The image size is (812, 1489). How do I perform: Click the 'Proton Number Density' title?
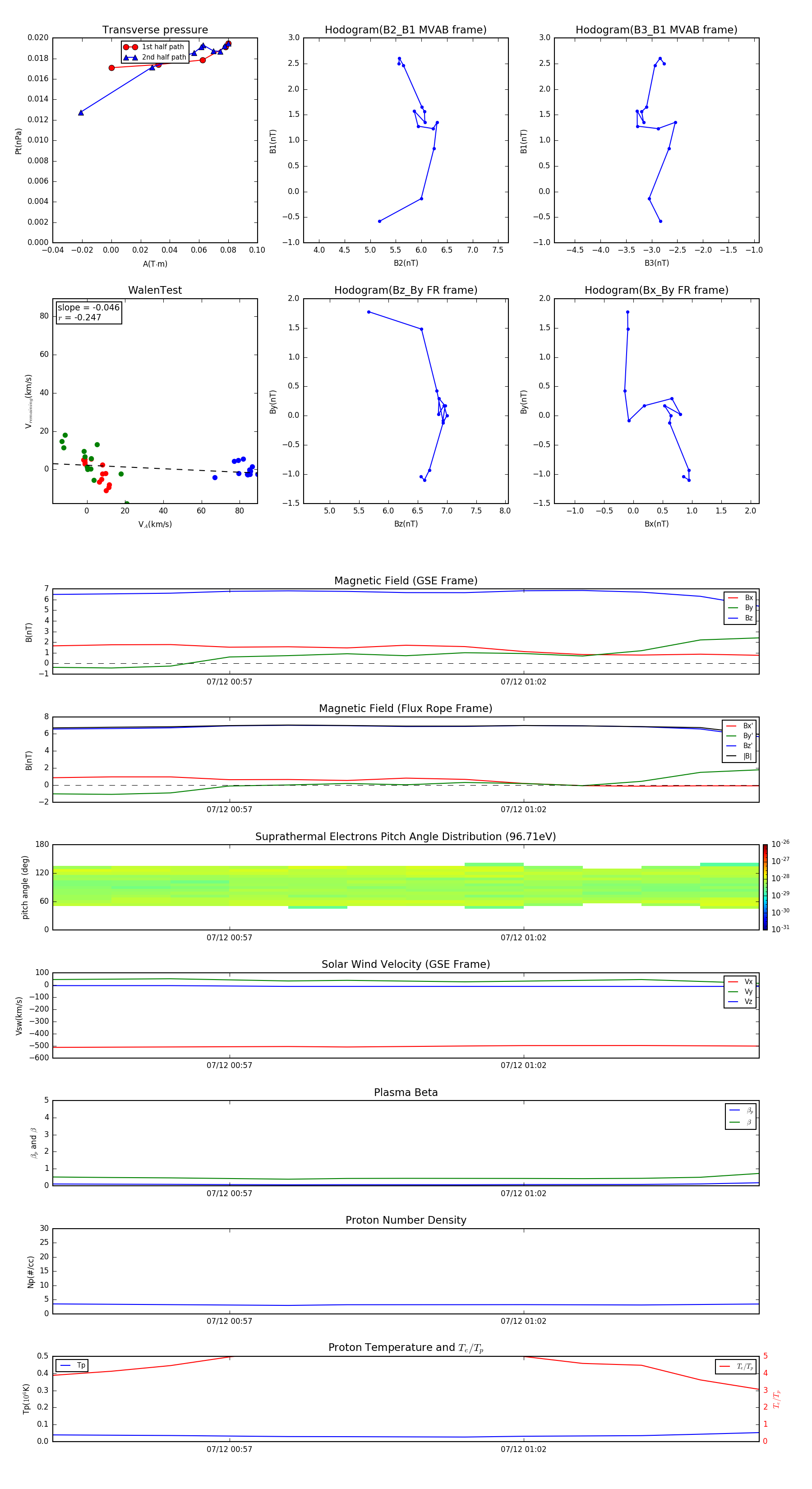point(406,1220)
